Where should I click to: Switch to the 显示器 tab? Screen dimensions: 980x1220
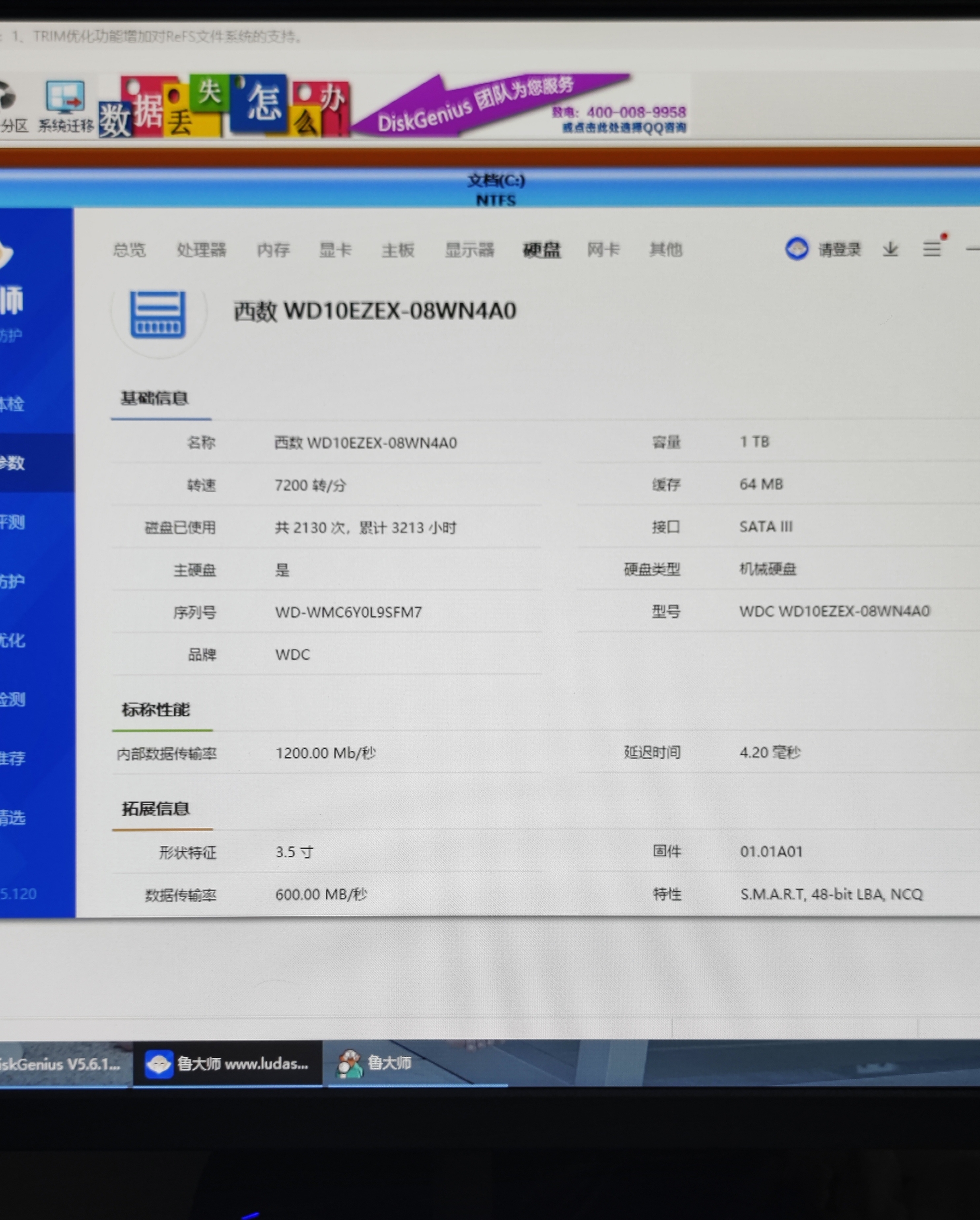(469, 249)
